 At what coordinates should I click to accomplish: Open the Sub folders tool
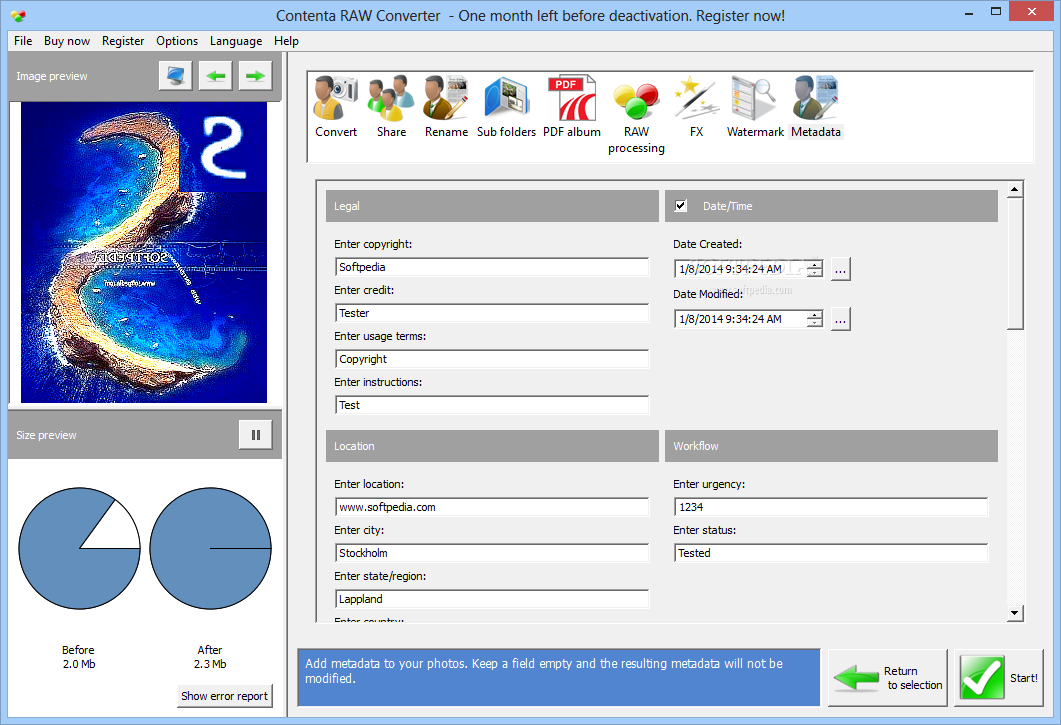click(x=506, y=107)
